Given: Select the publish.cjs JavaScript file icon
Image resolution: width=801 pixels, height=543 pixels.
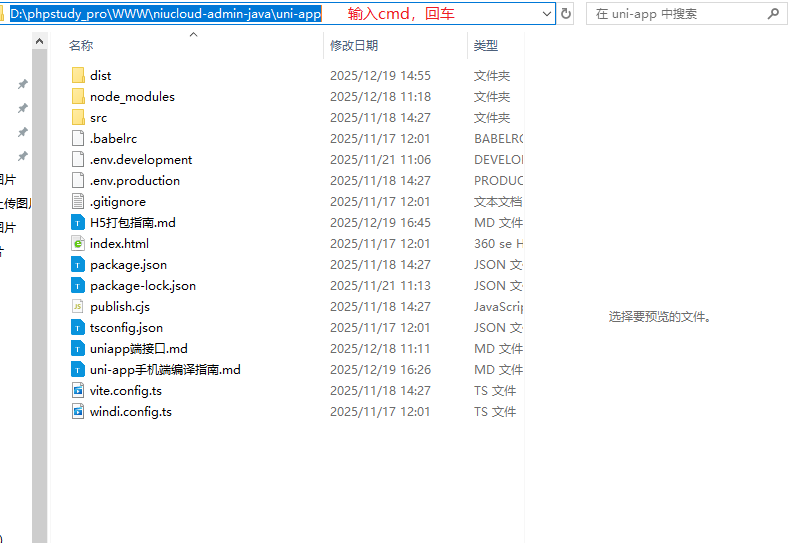Looking at the screenshot, I should tap(78, 306).
